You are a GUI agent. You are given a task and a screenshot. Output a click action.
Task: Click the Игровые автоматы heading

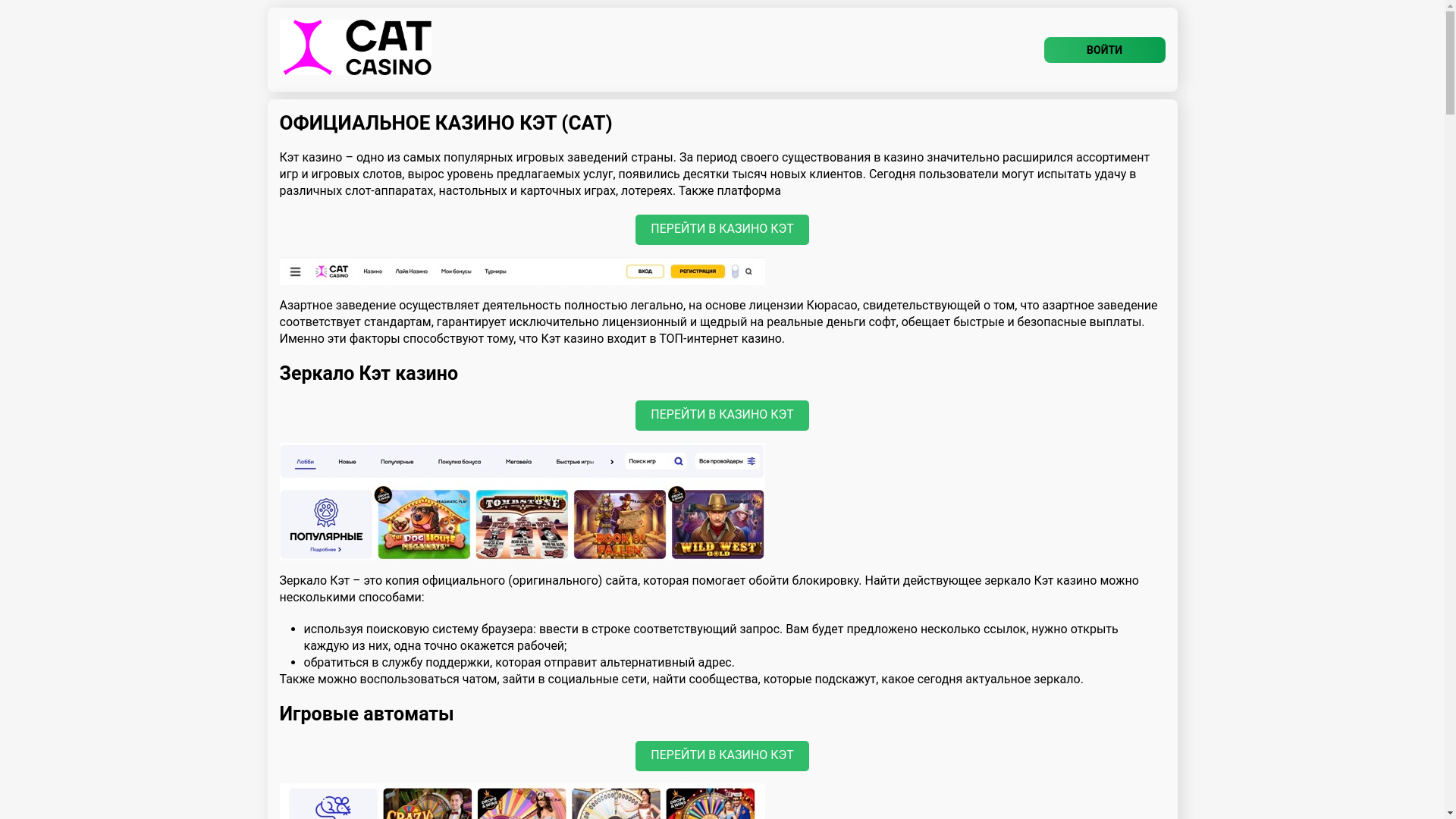(x=366, y=714)
